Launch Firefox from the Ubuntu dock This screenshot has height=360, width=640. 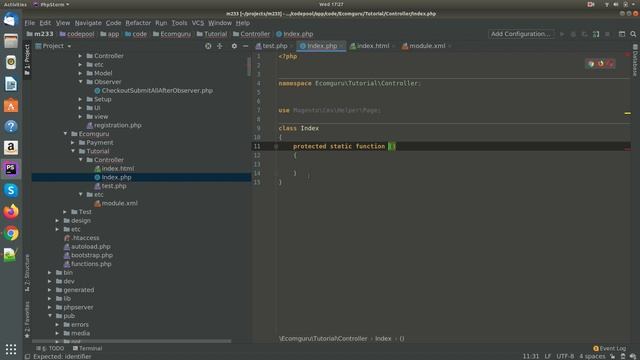pos(11,212)
